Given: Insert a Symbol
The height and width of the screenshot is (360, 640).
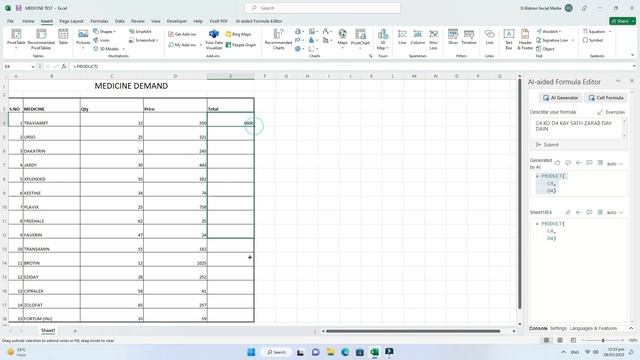Looking at the screenshot, I should click(593, 40).
